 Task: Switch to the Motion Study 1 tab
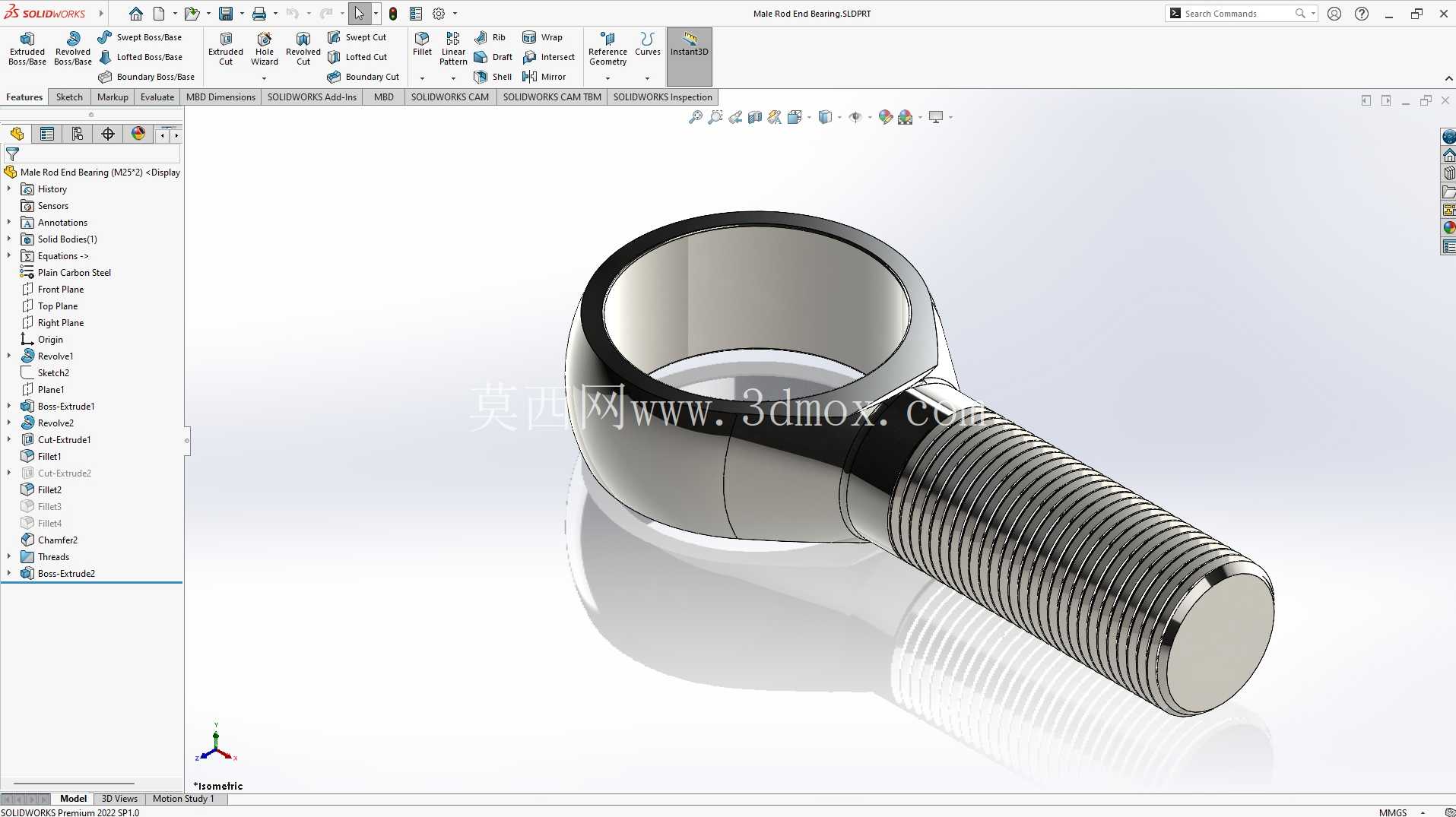point(183,799)
